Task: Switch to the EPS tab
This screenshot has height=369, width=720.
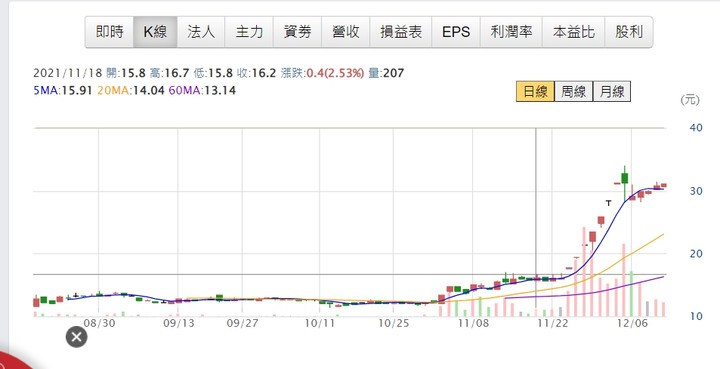Action: (x=456, y=32)
